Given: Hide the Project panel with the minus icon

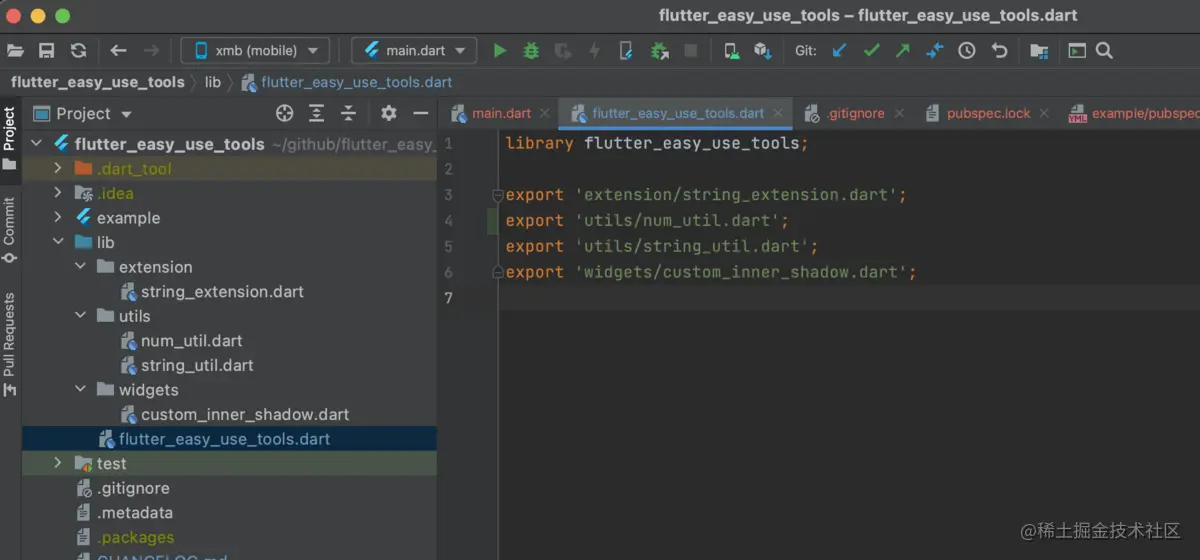Looking at the screenshot, I should click(x=421, y=113).
